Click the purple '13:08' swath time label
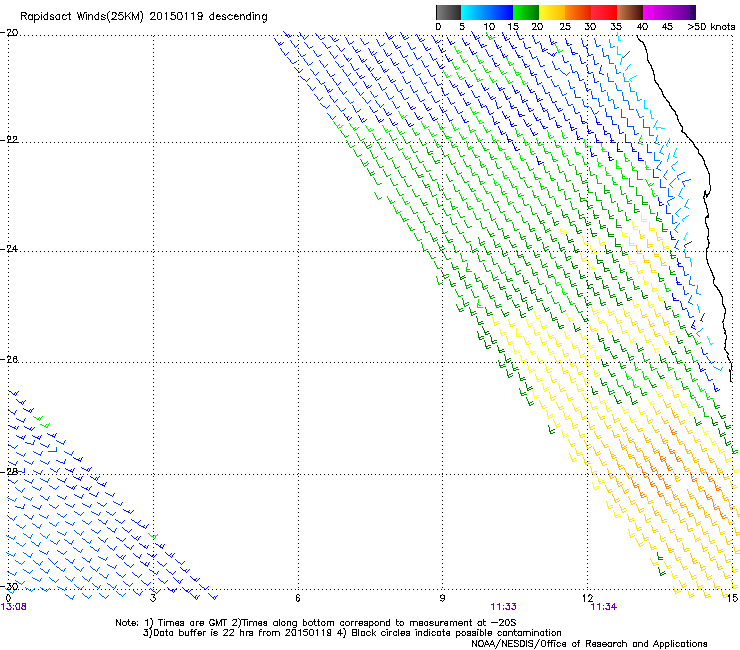The height and width of the screenshot is (650, 740). click(x=14, y=607)
